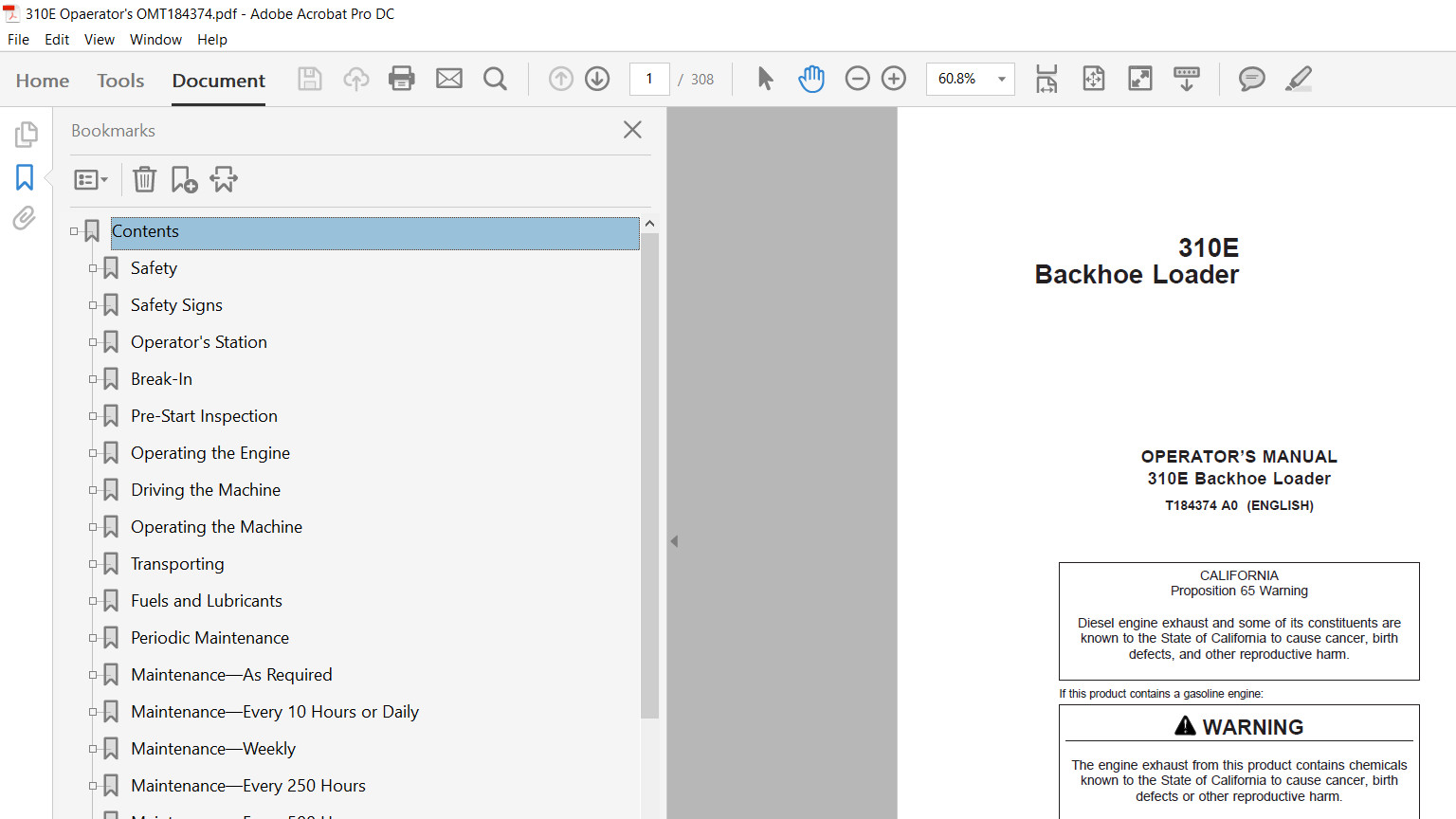
Task: Upload file to cloud icon
Action: tap(356, 79)
